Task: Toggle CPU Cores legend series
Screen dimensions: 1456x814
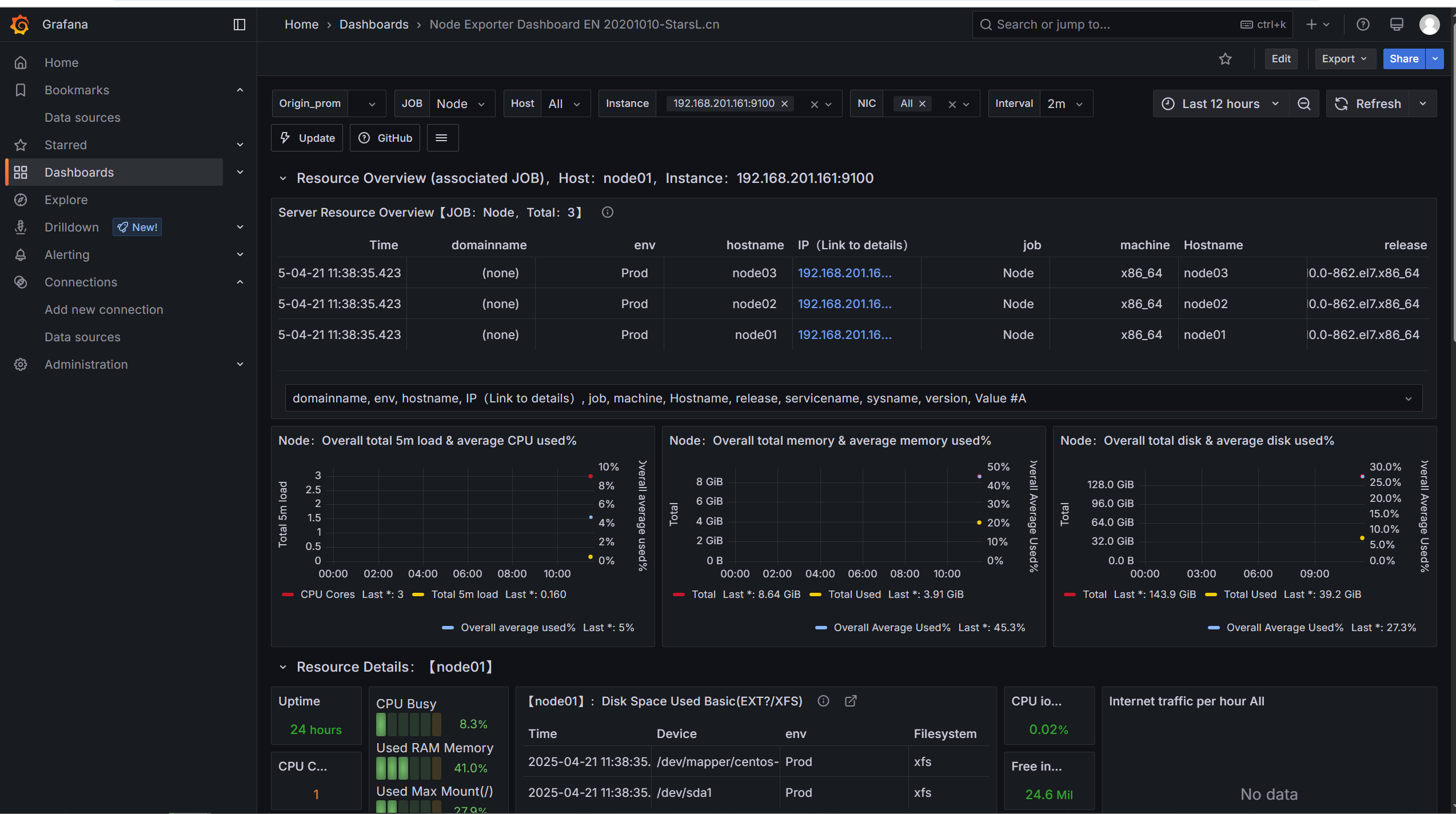Action: point(327,594)
